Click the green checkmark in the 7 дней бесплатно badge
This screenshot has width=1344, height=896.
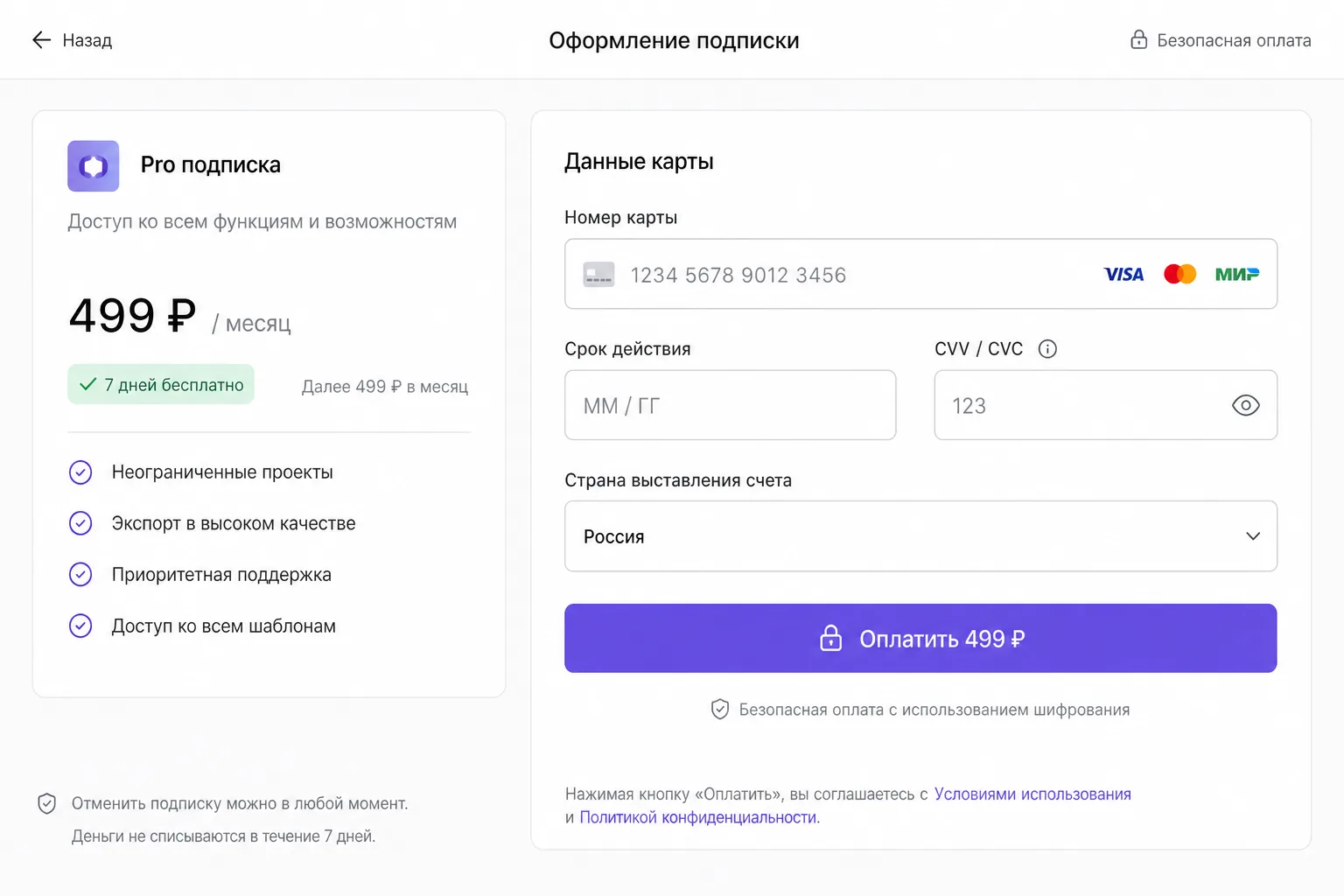88,384
